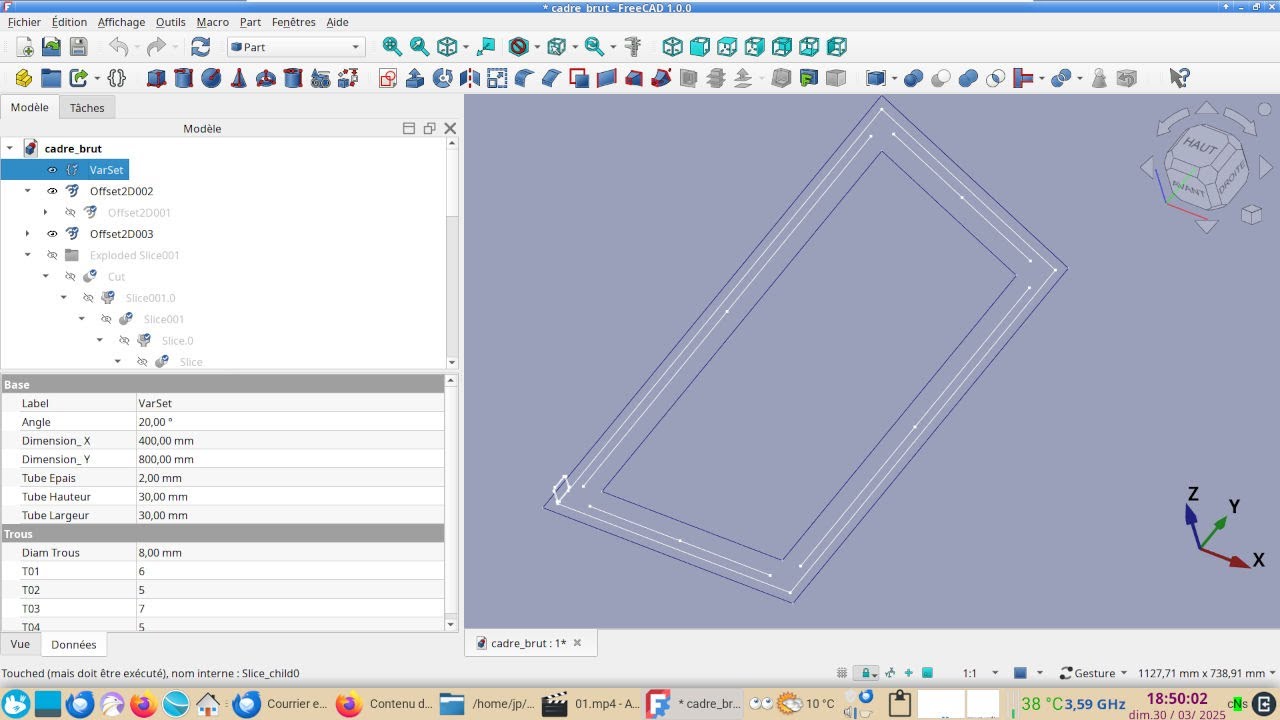Image resolution: width=1280 pixels, height=720 pixels.
Task: Show the Offset2D001 object
Action: coord(71,212)
